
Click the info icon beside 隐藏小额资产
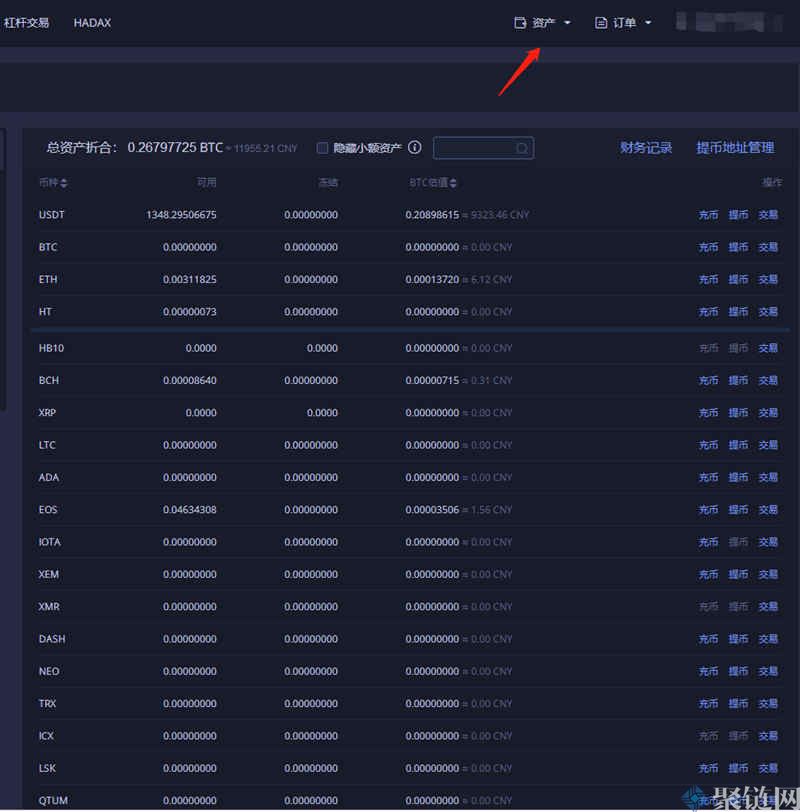(415, 148)
